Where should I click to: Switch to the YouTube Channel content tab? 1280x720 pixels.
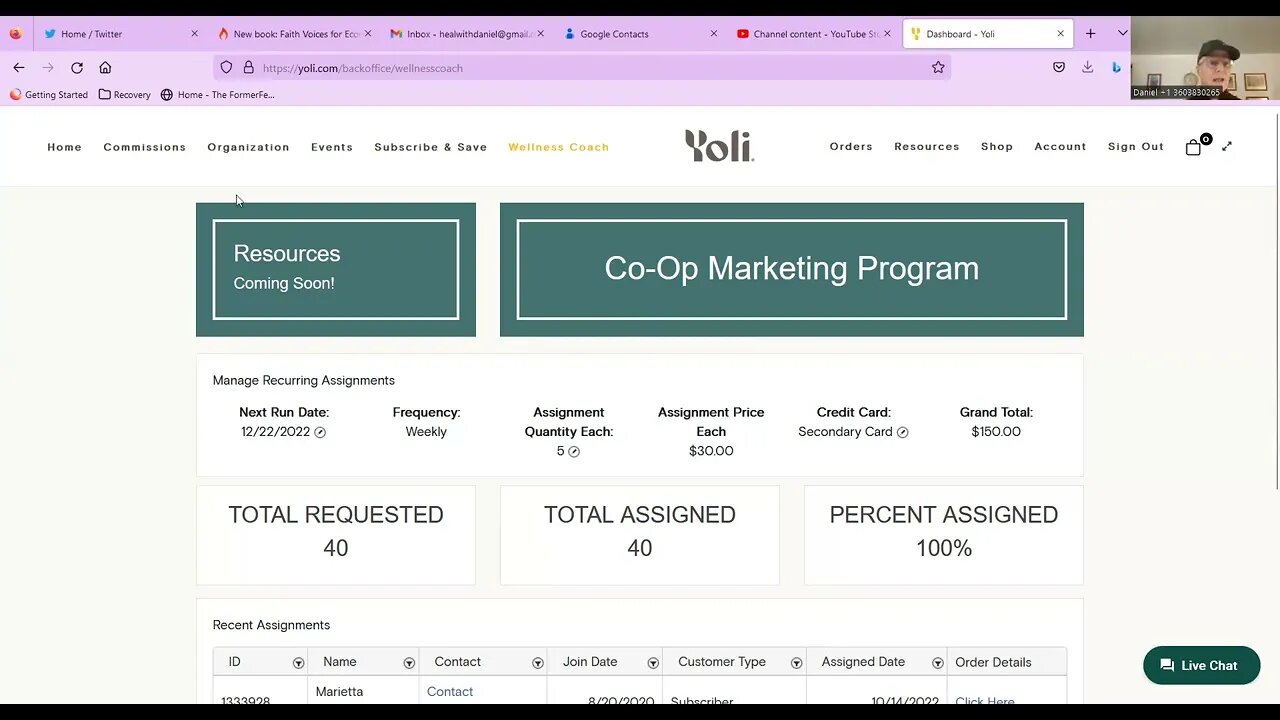(x=812, y=33)
